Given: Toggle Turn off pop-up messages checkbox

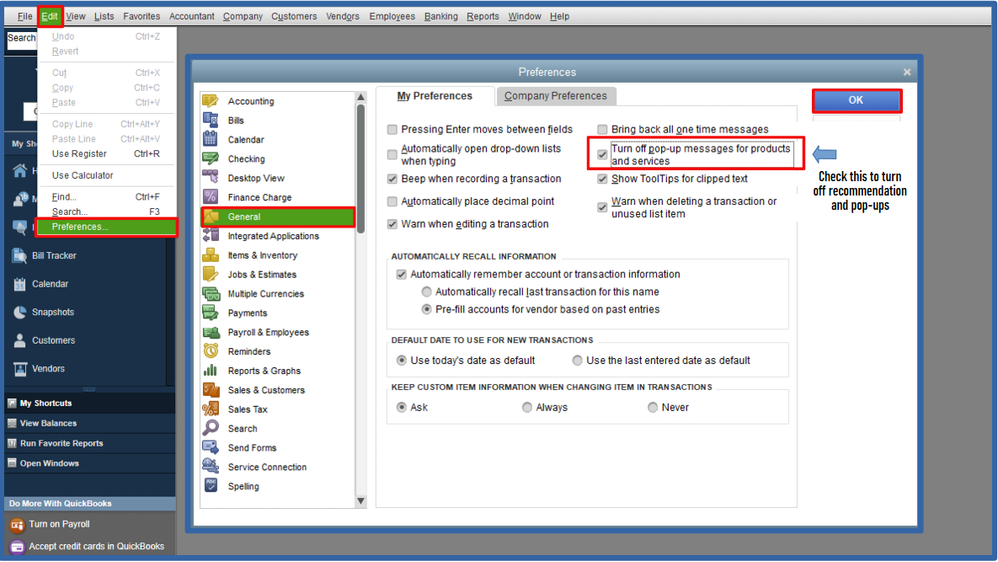Looking at the screenshot, I should click(x=602, y=155).
